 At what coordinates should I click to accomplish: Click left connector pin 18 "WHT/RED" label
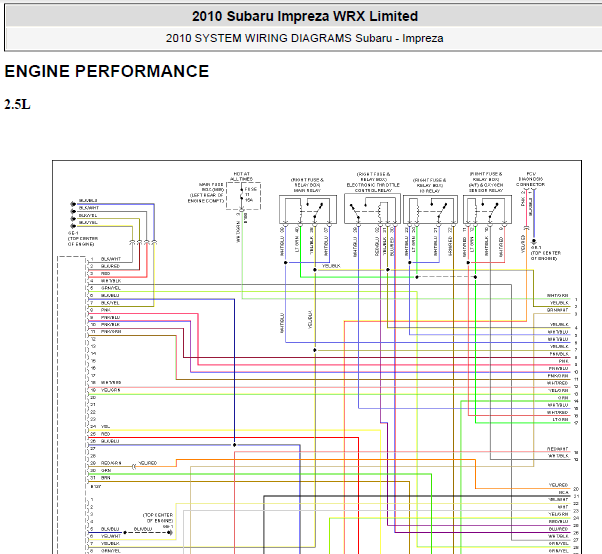pyautogui.click(x=111, y=383)
